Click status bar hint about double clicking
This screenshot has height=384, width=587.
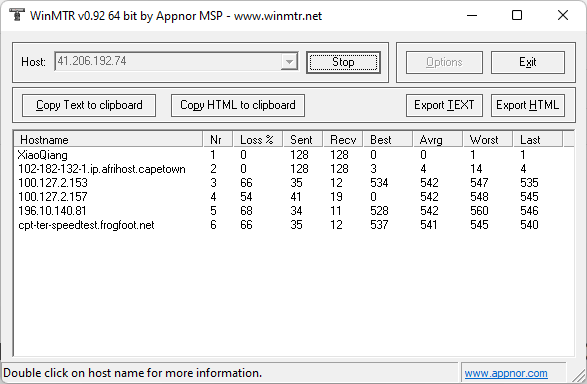pyautogui.click(x=133, y=373)
